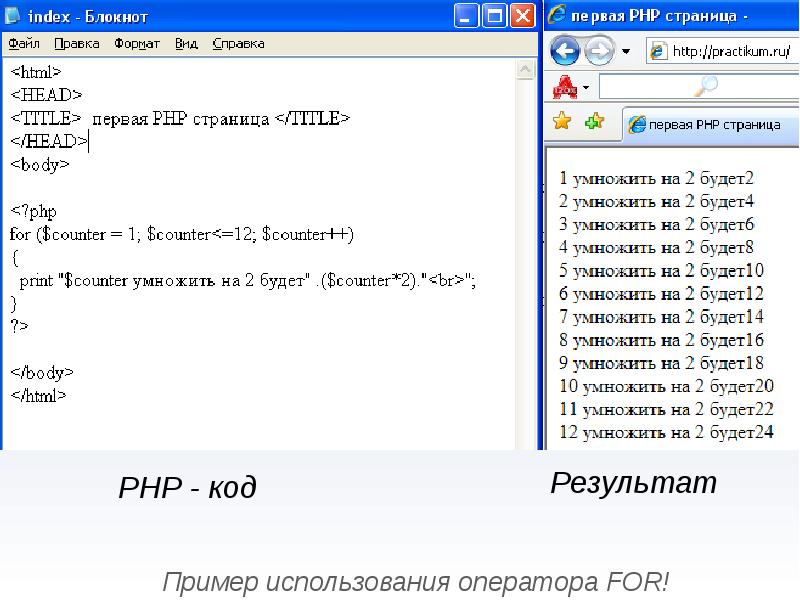This screenshot has height=600, width=800.
Task: Click the browser Forward arrow button
Action: pyautogui.click(x=598, y=50)
